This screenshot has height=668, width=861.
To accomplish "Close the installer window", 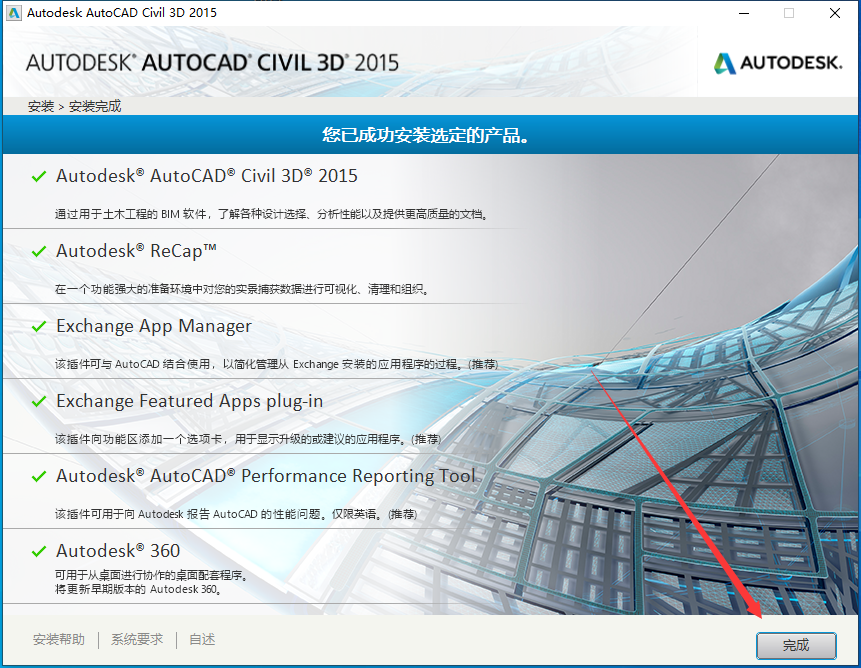I will (x=835, y=13).
